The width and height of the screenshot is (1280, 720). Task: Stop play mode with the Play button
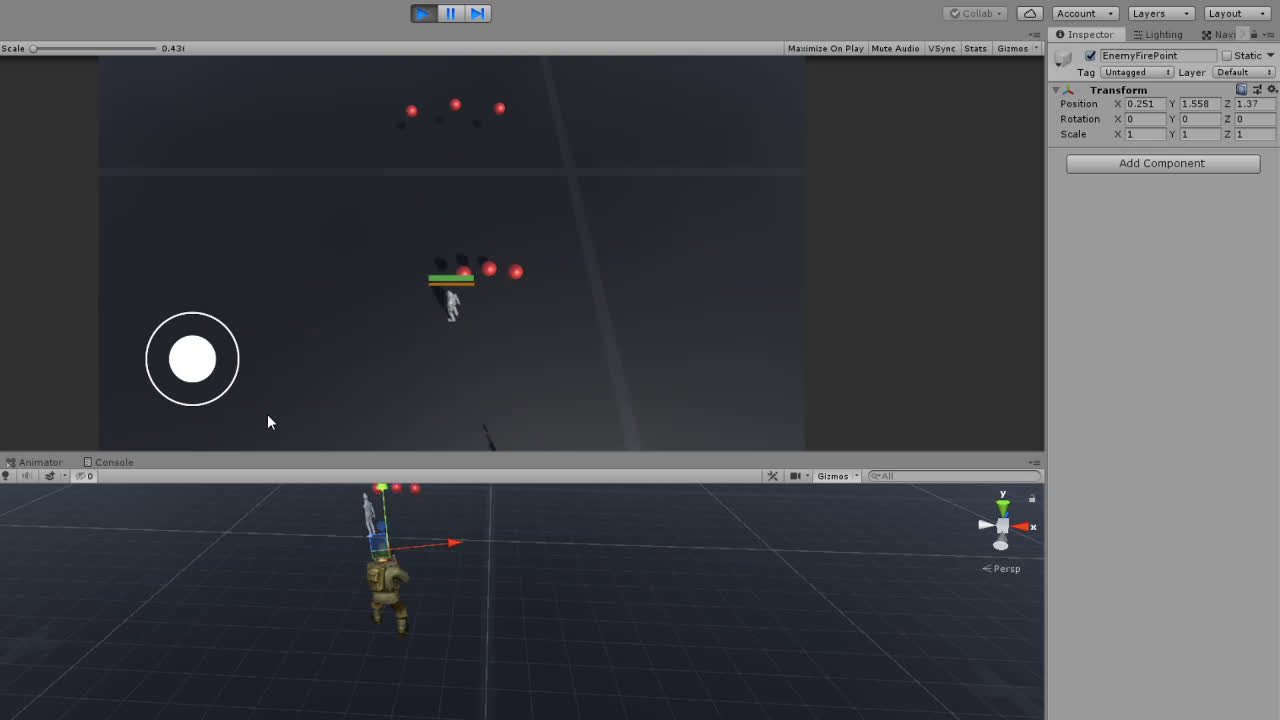(x=423, y=13)
